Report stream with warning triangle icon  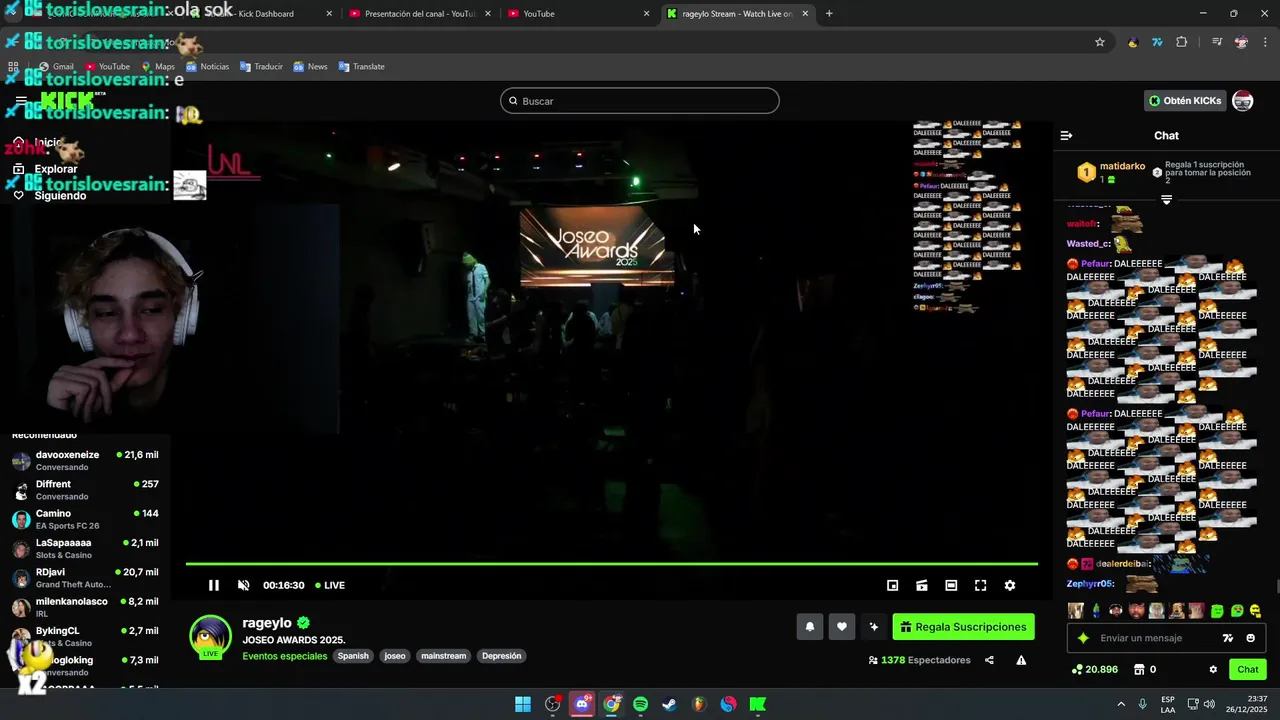coord(1021,660)
